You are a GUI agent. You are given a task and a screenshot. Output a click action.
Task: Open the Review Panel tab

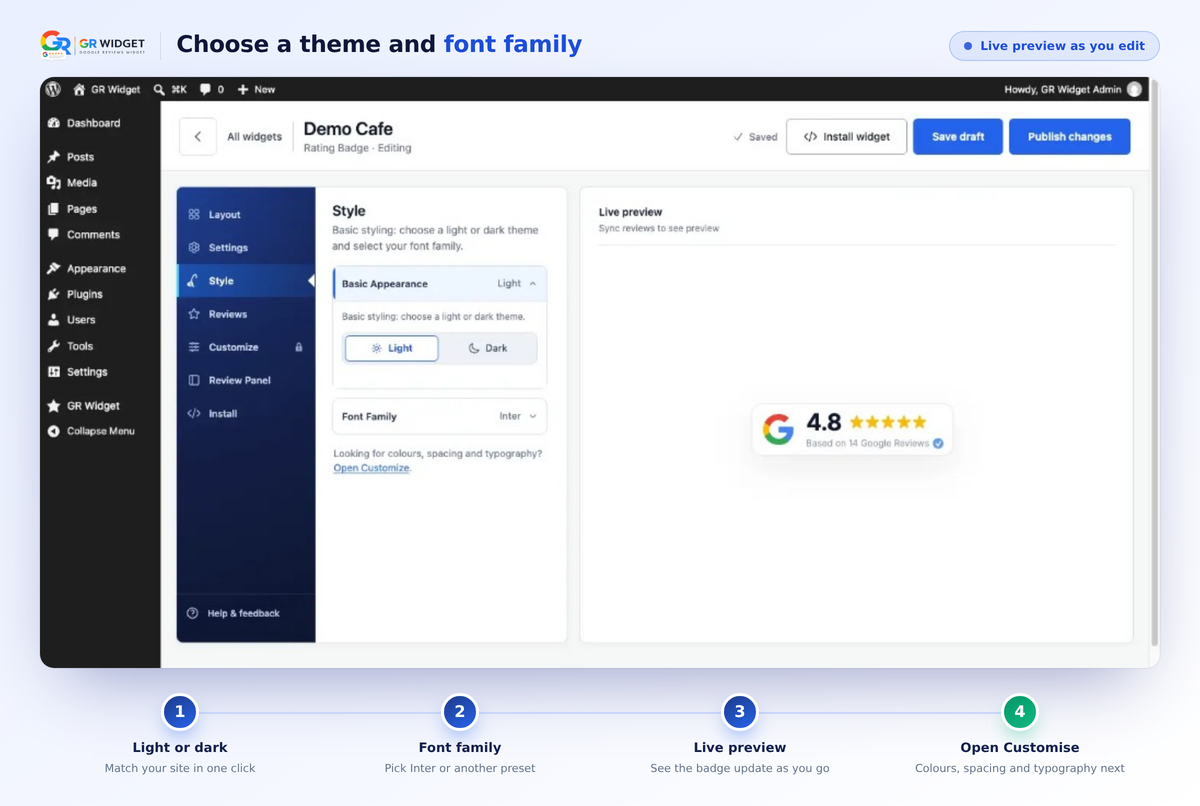pyautogui.click(x=246, y=380)
